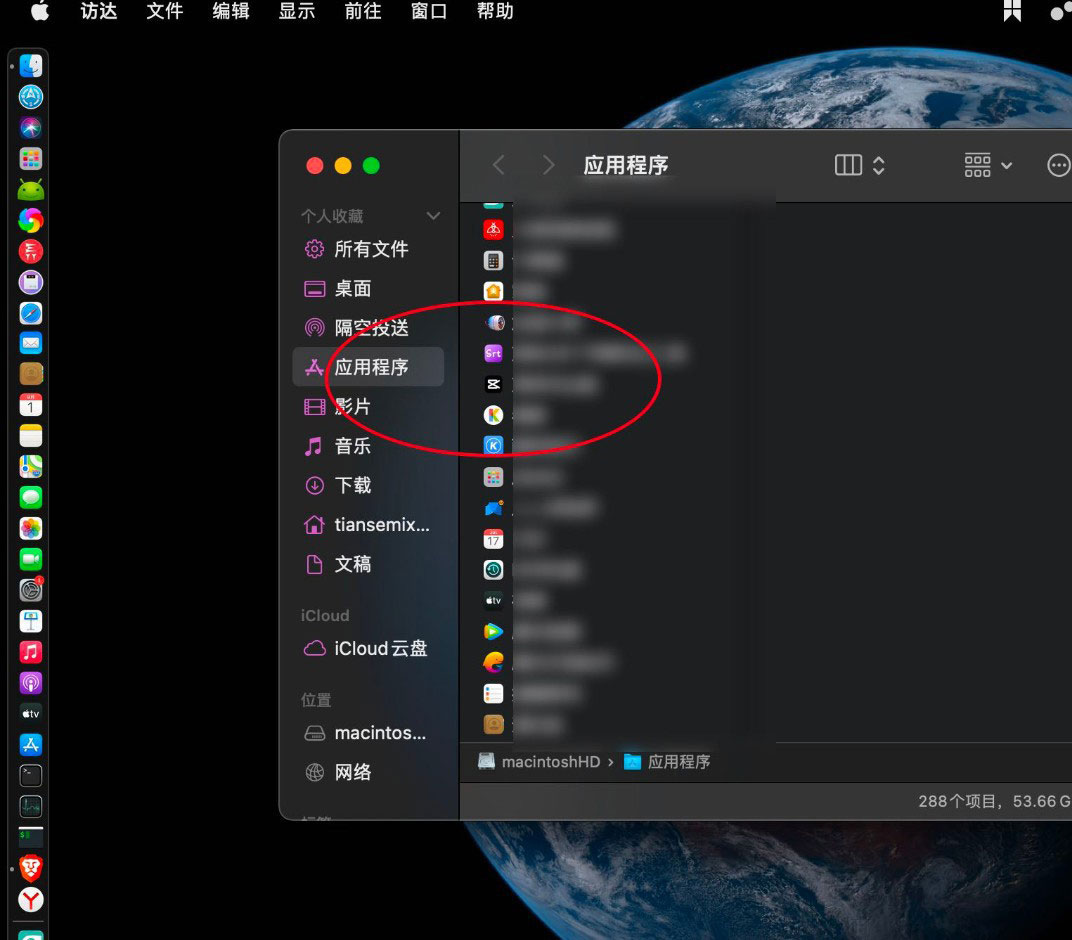1072x940 pixels.
Task: Select the Srt app icon
Action: (493, 353)
